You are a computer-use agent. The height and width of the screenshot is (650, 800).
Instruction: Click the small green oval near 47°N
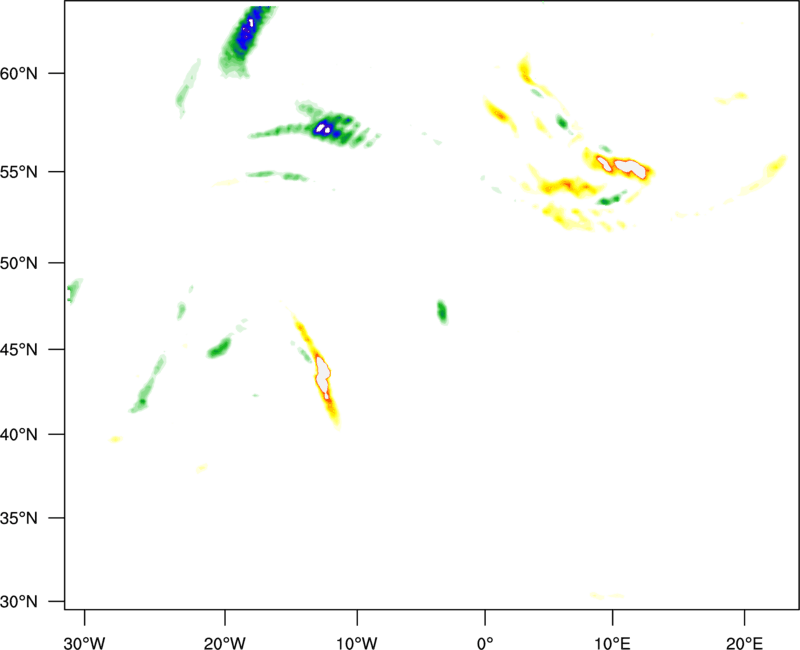click(442, 312)
